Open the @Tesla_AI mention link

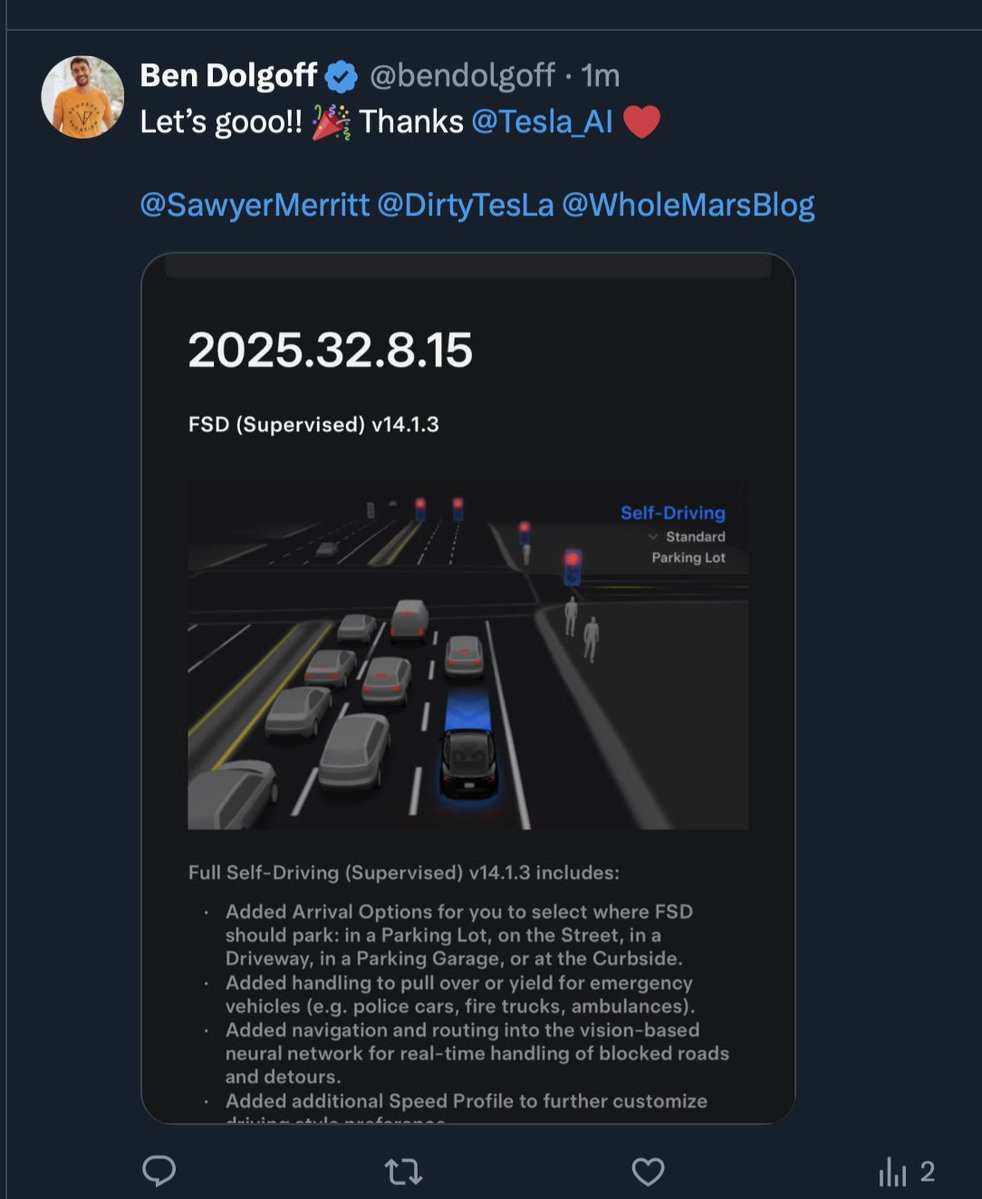pos(542,122)
